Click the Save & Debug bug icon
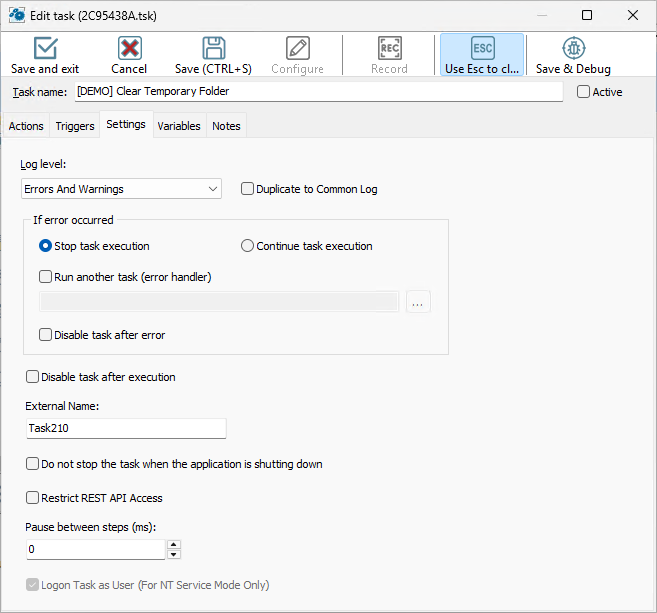 [574, 48]
